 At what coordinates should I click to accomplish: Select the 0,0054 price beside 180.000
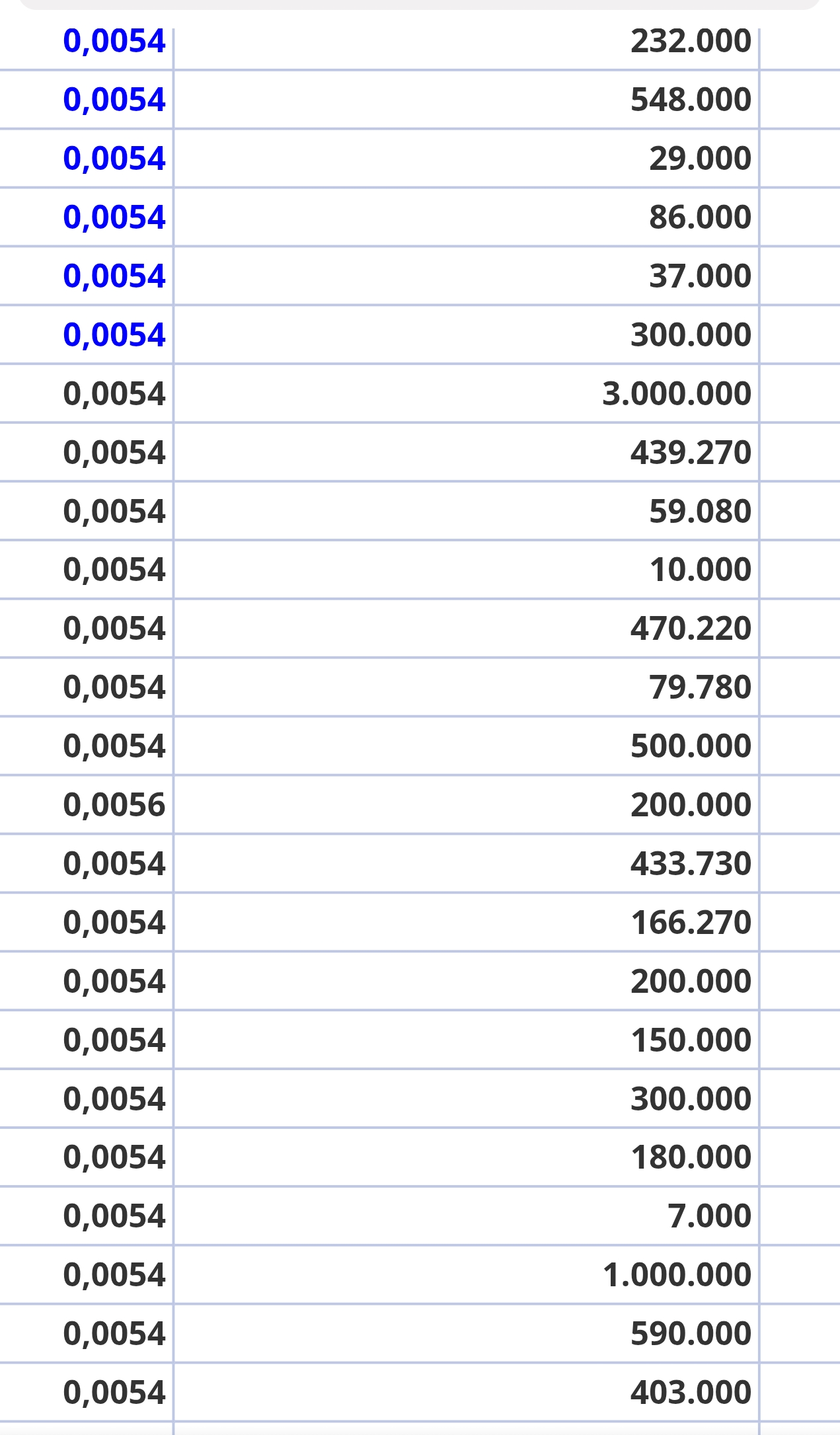pyautogui.click(x=114, y=1157)
